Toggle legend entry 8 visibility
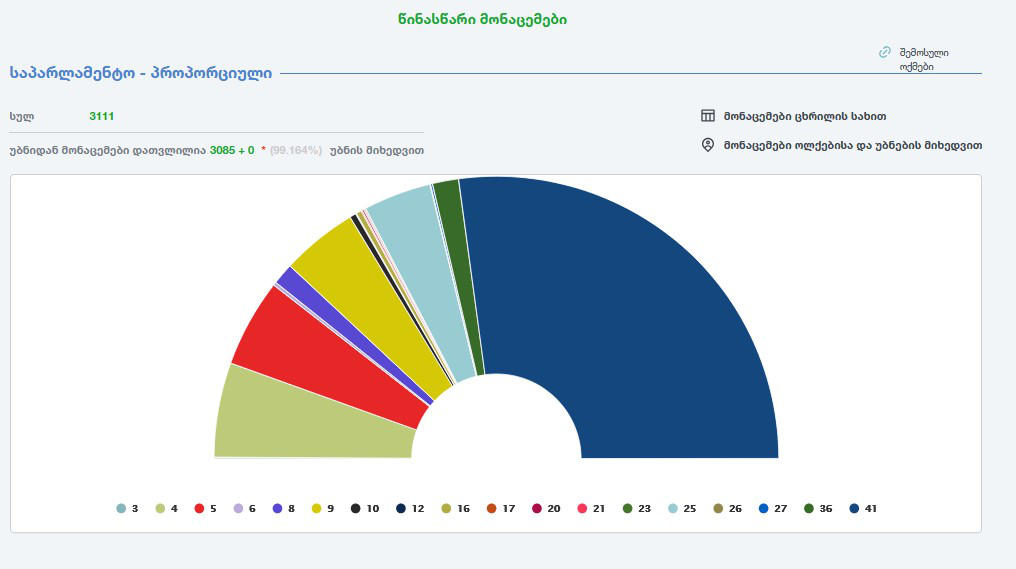The height and width of the screenshot is (569, 1016). pos(285,508)
